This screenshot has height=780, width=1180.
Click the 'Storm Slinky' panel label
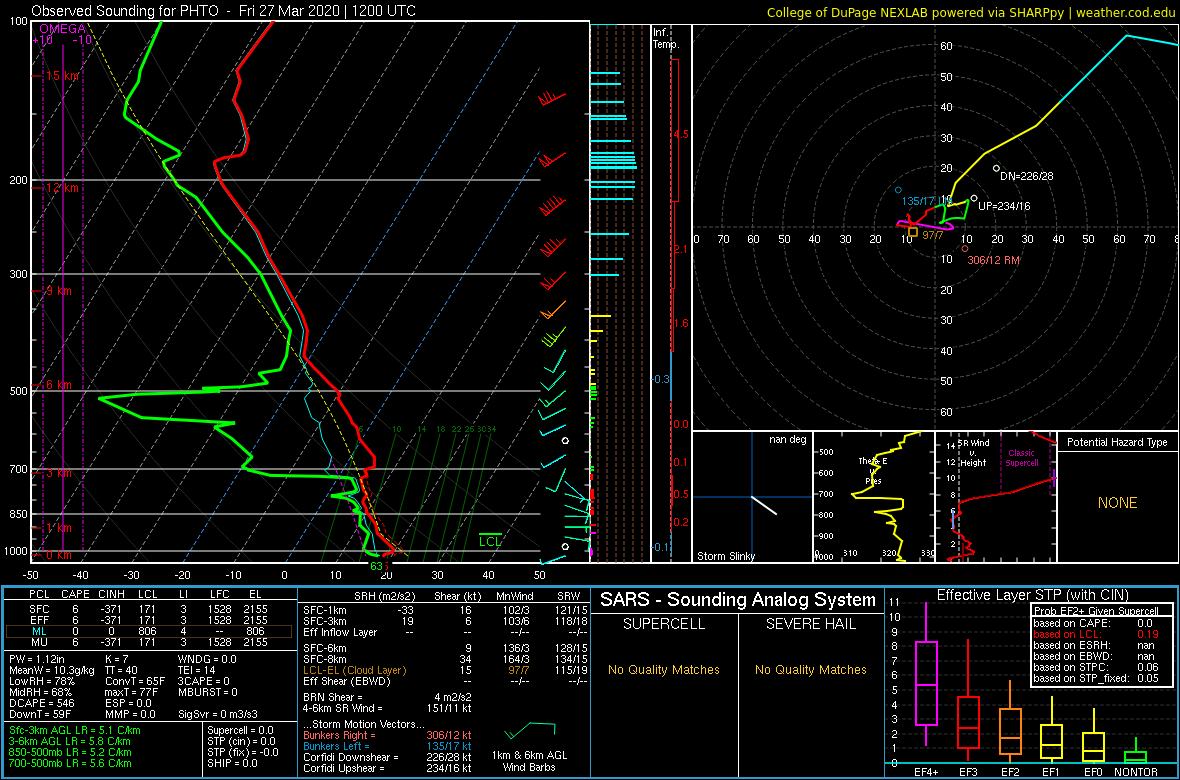(x=725, y=556)
